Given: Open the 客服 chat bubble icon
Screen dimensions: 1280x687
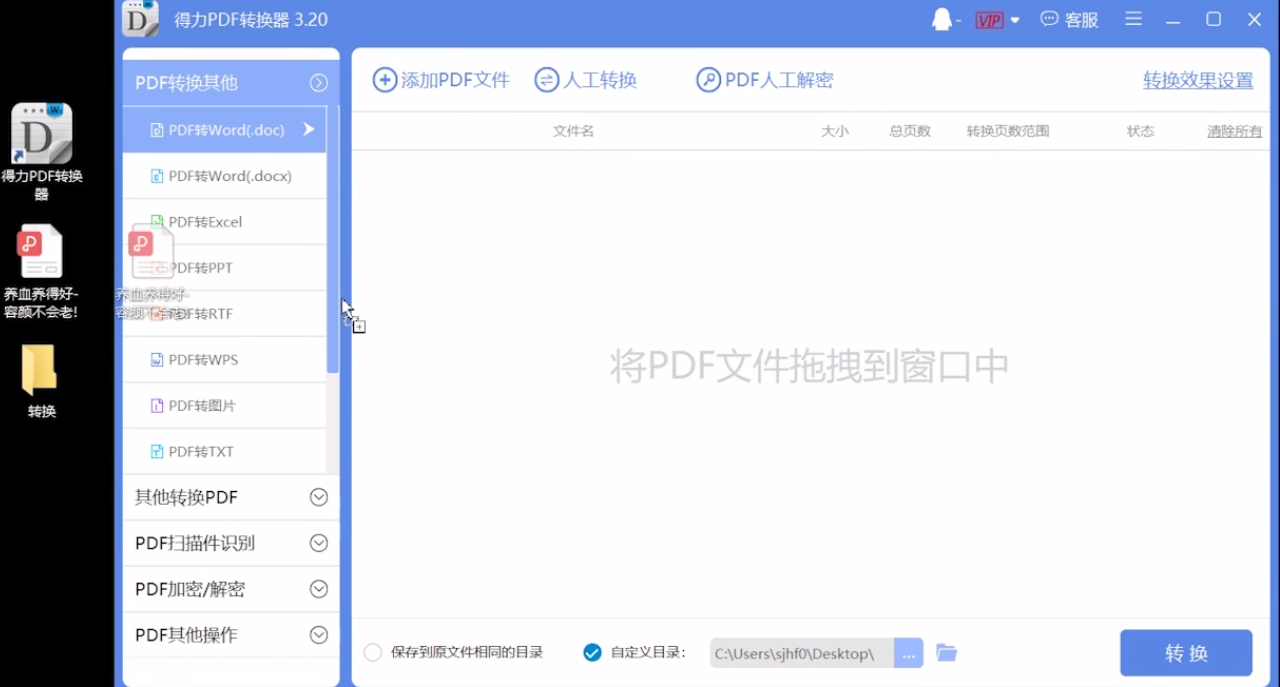Looking at the screenshot, I should [1049, 19].
